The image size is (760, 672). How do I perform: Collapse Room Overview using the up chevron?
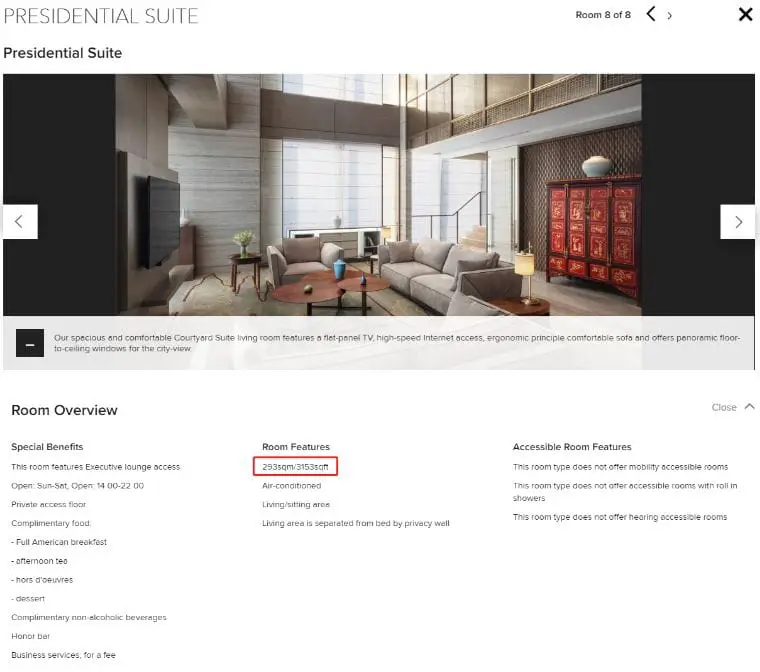(x=749, y=406)
